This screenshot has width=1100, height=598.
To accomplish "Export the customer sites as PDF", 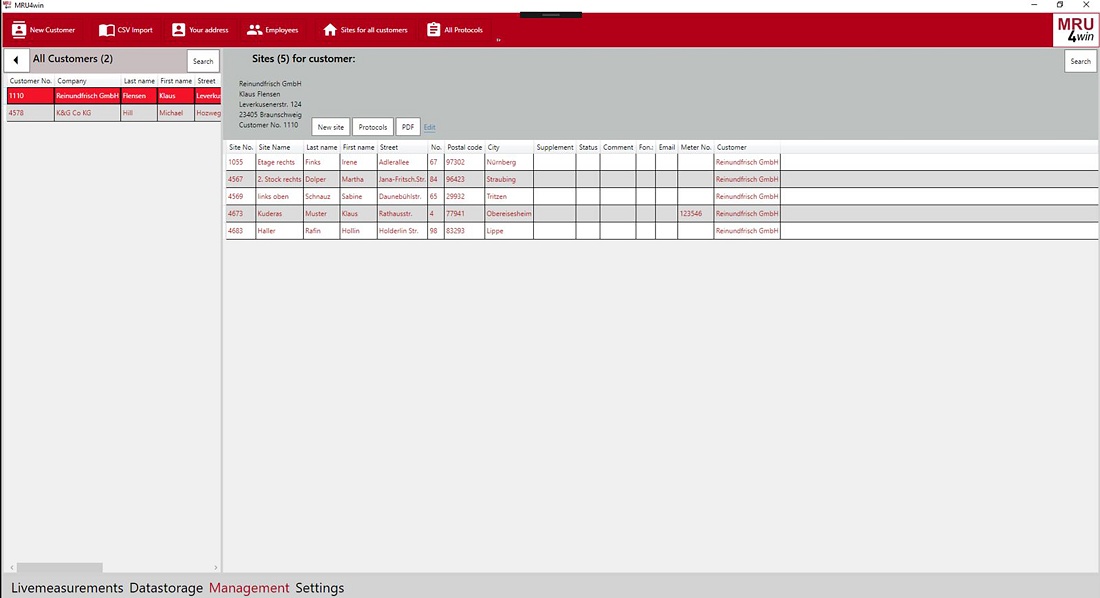I will 407,127.
